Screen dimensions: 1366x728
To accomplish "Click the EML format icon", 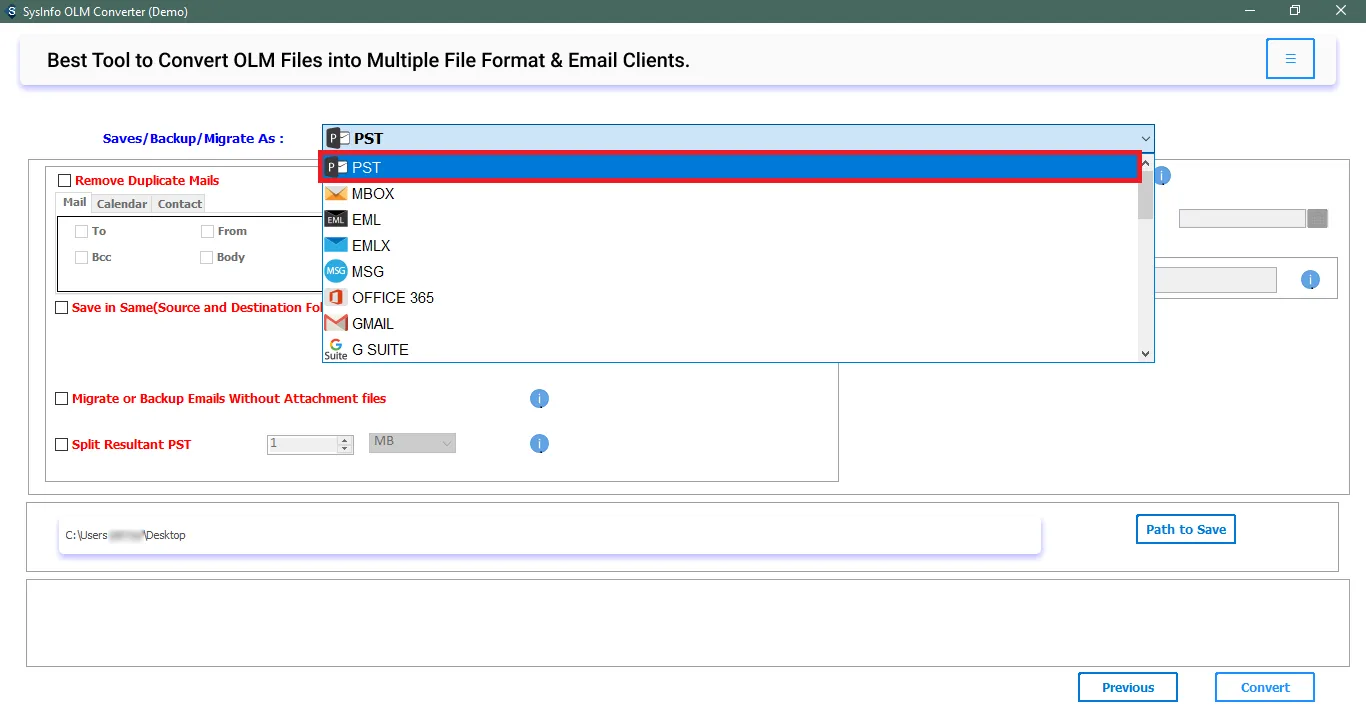I will click(336, 220).
